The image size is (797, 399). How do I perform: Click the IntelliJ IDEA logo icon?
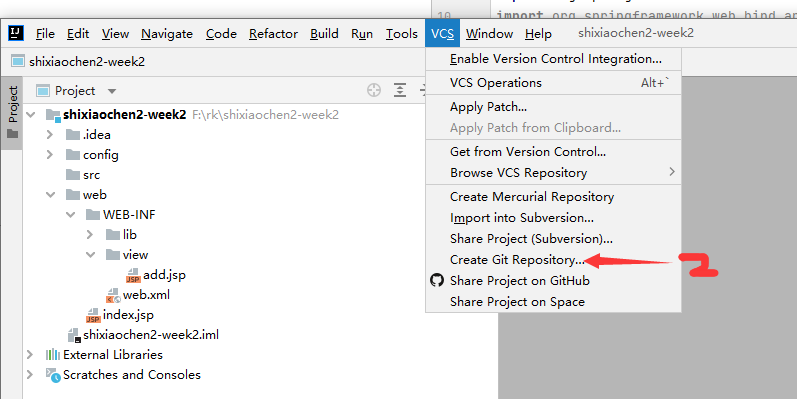pos(16,34)
